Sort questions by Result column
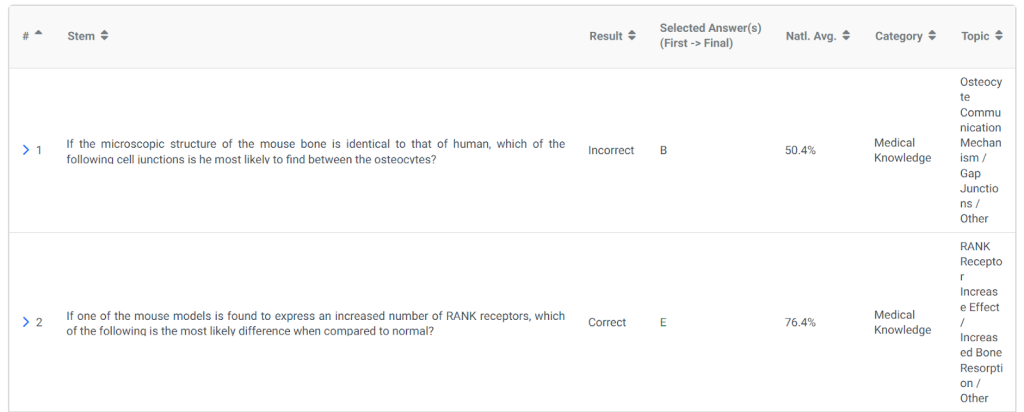The width and height of the screenshot is (1024, 412). (x=631, y=36)
